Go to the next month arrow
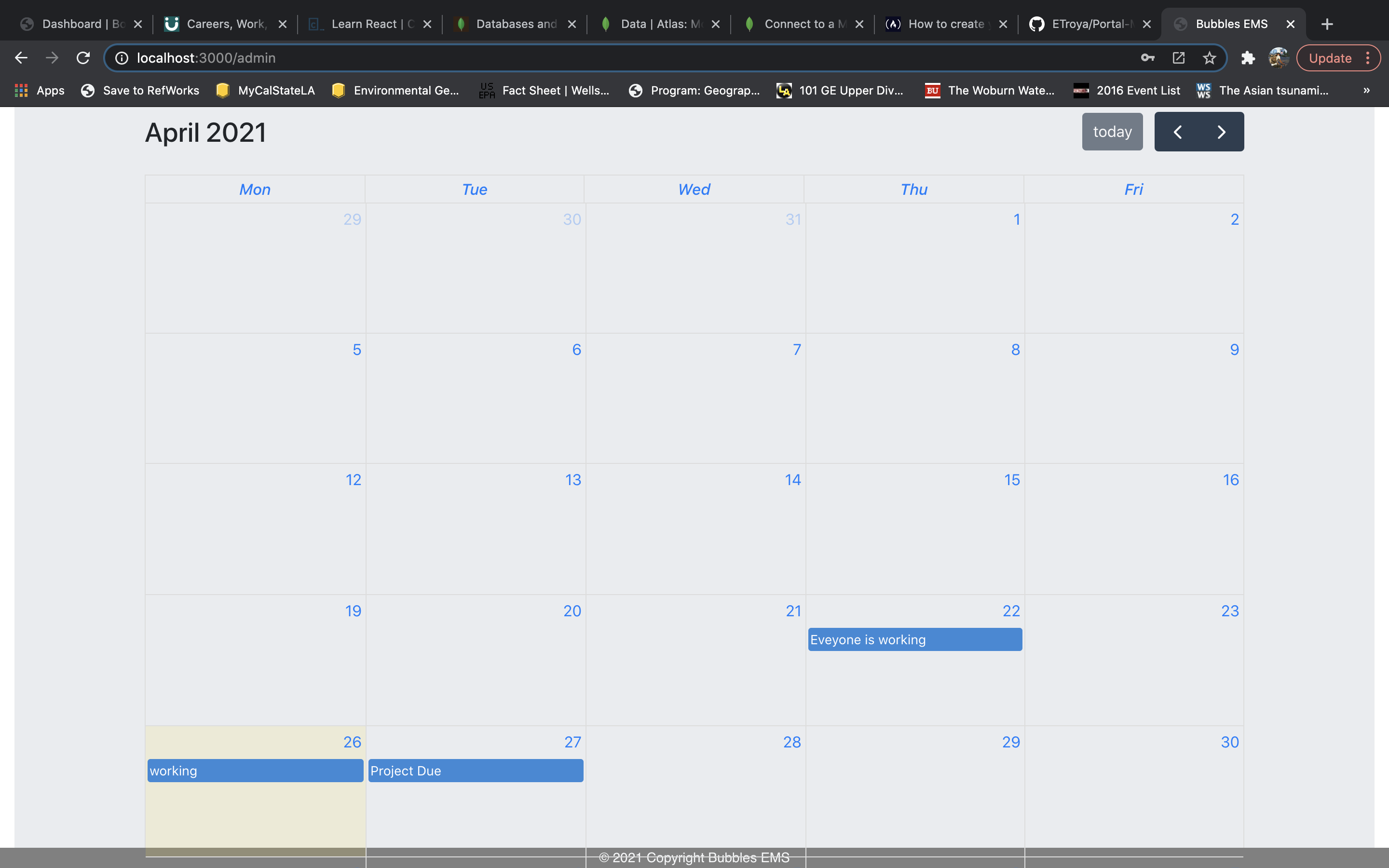Viewport: 1389px width, 868px height. (x=1221, y=132)
